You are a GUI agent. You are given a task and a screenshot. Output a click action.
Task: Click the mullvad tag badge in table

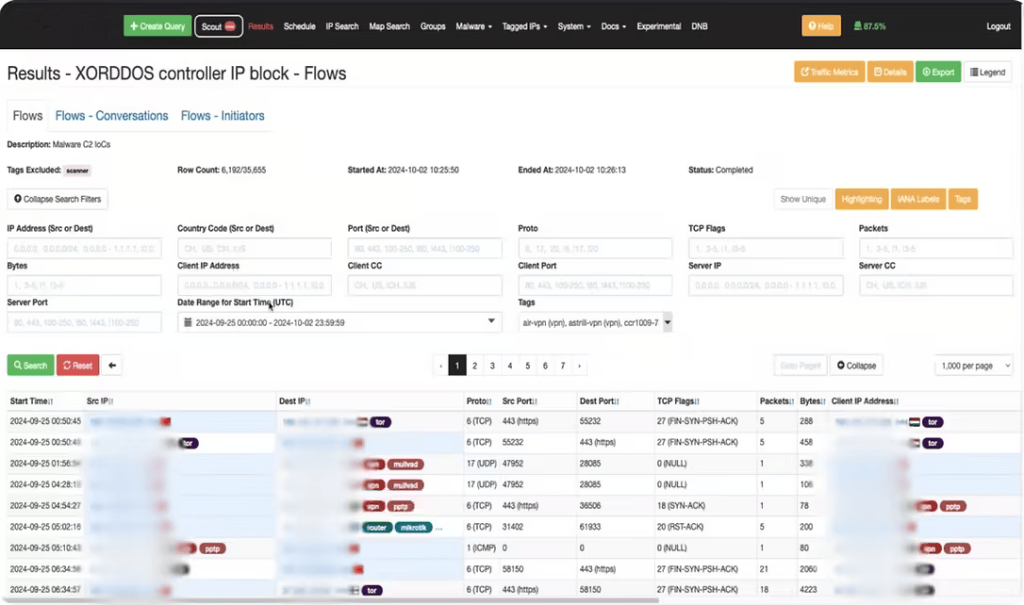[x=404, y=464]
